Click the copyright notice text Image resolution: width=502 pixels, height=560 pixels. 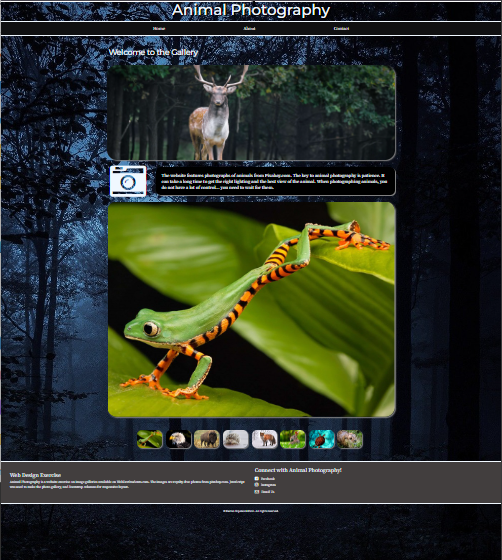coord(251,511)
